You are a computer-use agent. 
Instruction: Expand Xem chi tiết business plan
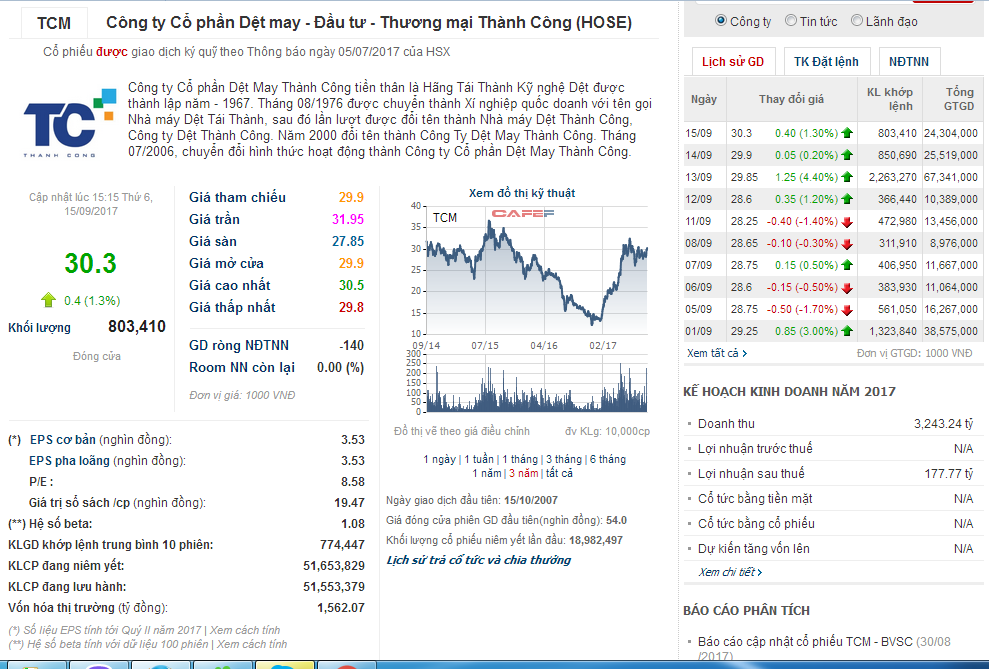[730, 572]
